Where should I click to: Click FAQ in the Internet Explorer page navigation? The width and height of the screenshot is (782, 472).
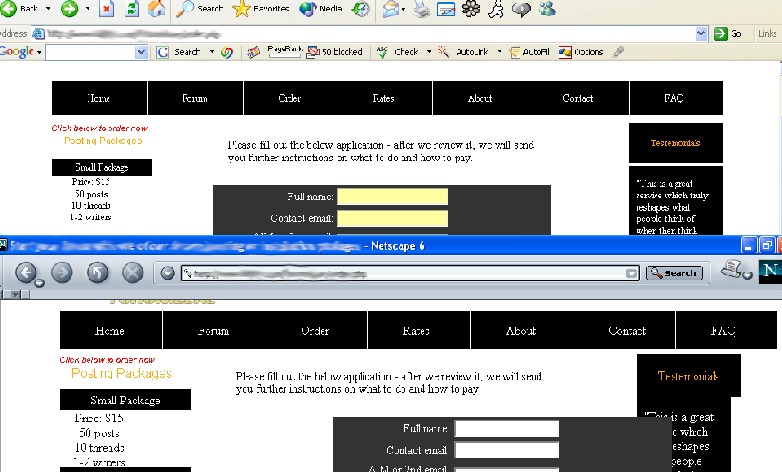point(674,98)
